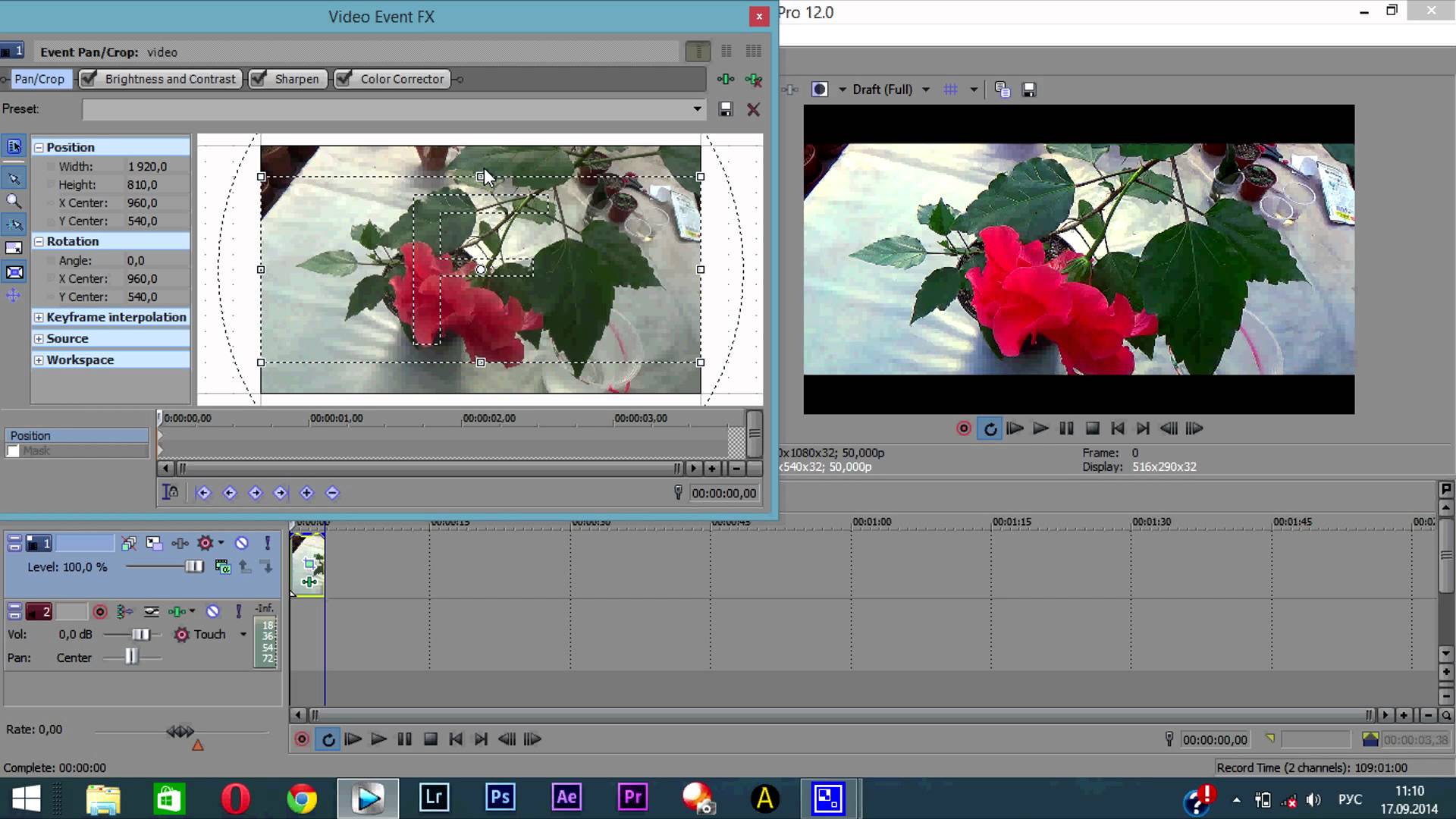Click the record enable button on track 2

coord(99,611)
